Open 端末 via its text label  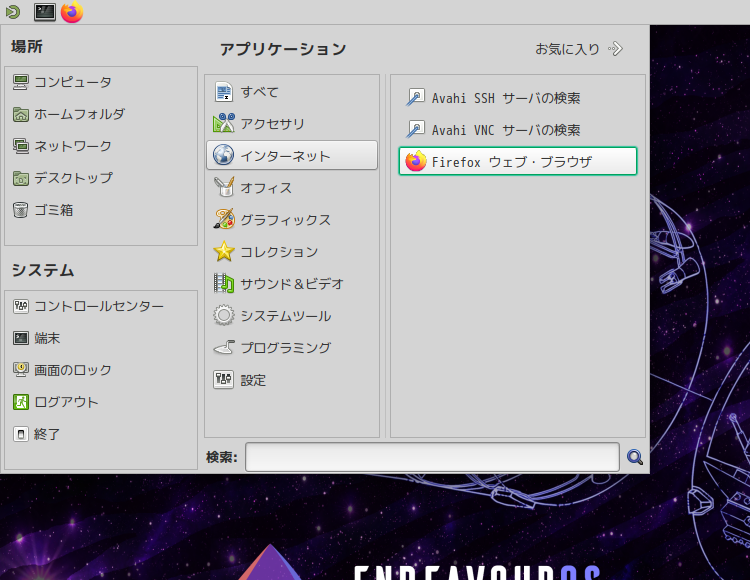pos(47,338)
